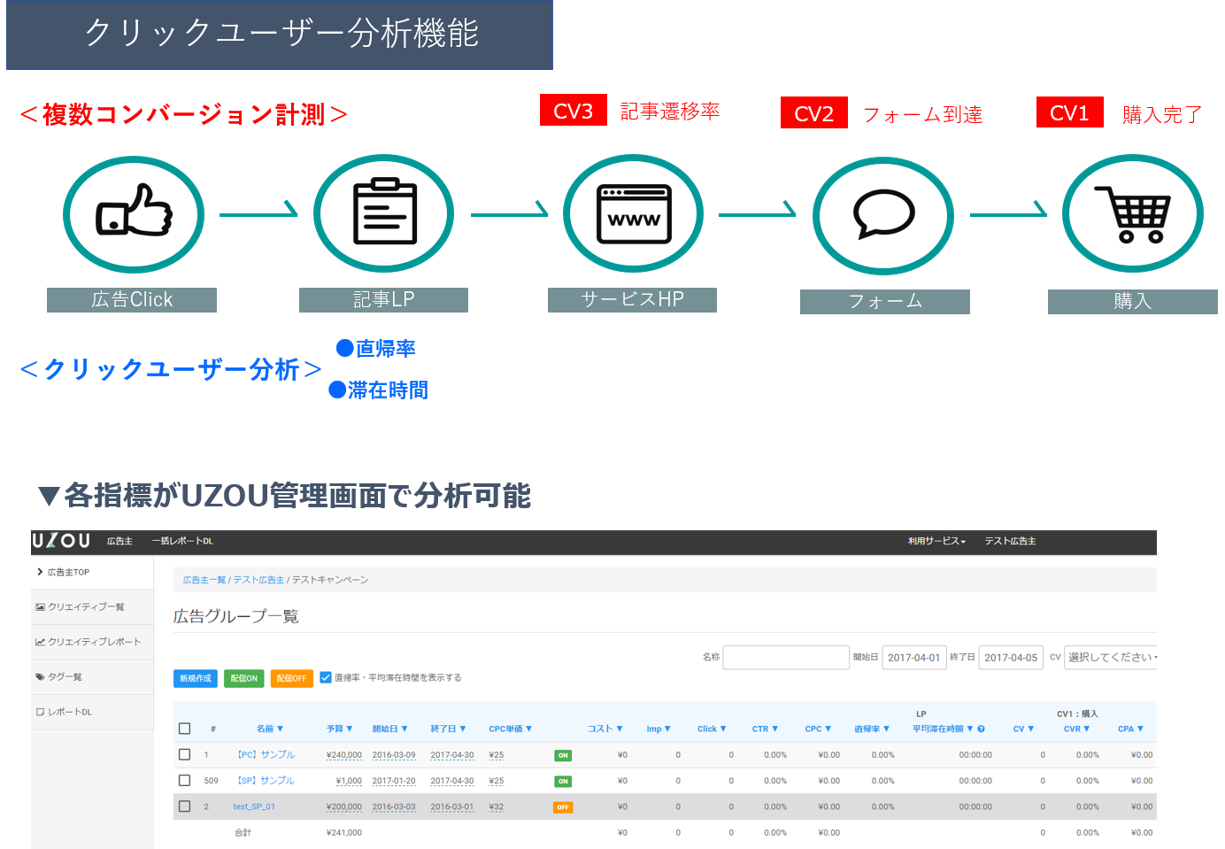Click the www browser サービスHP icon
Screen dimensions: 1225x849
click(633, 216)
